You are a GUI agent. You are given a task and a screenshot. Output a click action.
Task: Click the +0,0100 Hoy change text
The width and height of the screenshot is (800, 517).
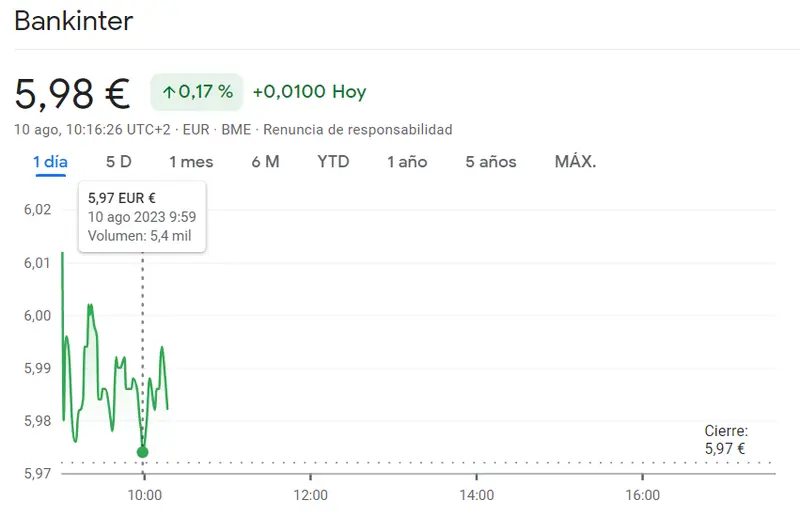click(310, 92)
